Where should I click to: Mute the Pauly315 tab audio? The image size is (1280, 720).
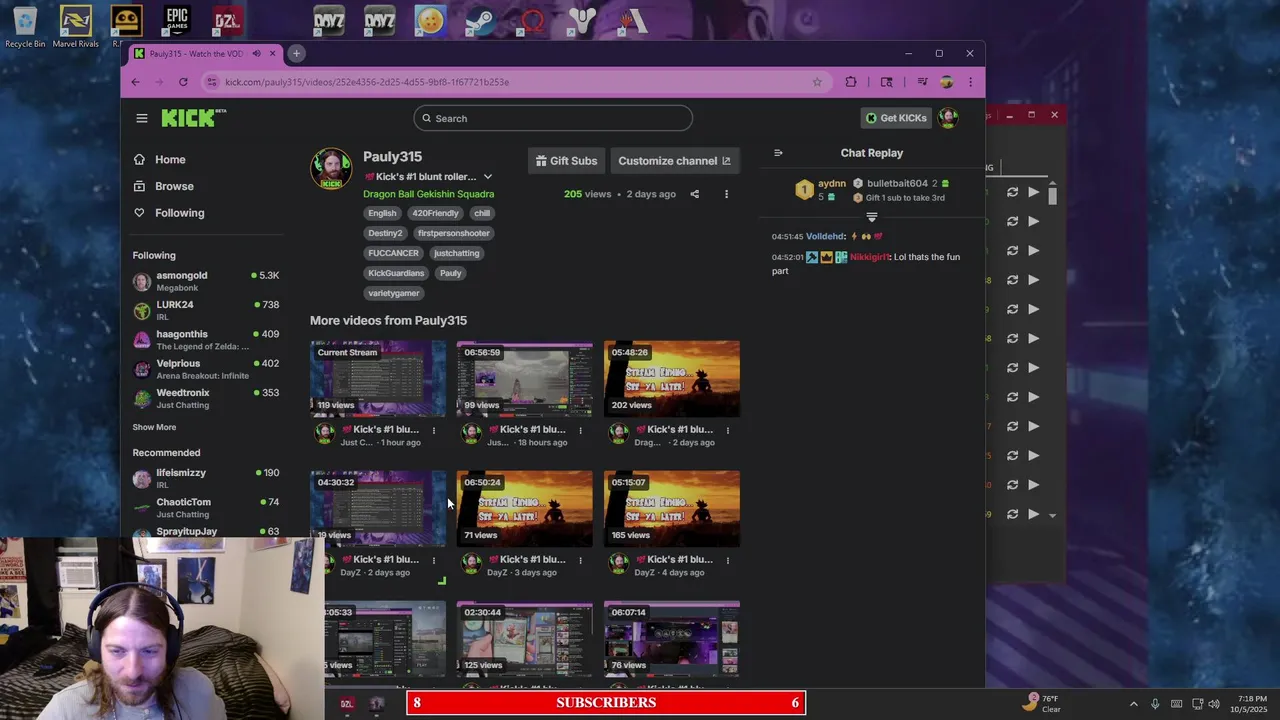coord(256,54)
